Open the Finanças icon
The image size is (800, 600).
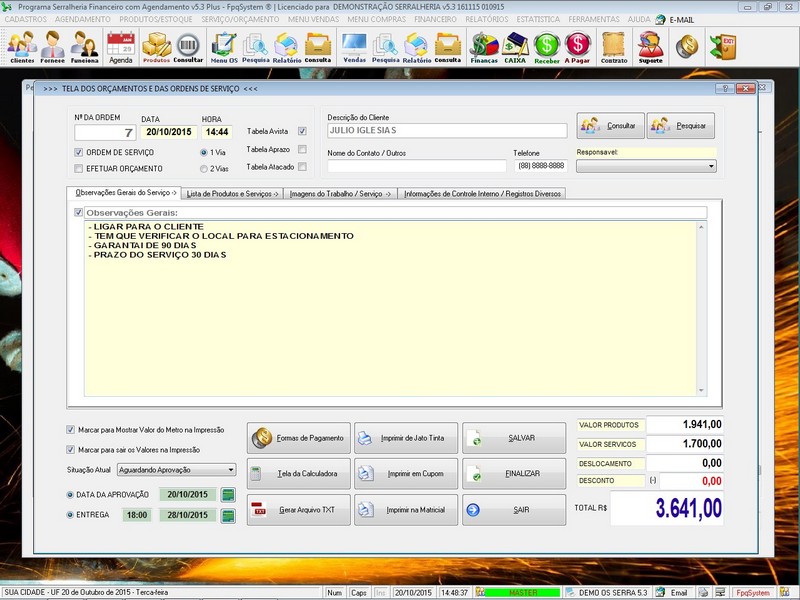pos(484,47)
